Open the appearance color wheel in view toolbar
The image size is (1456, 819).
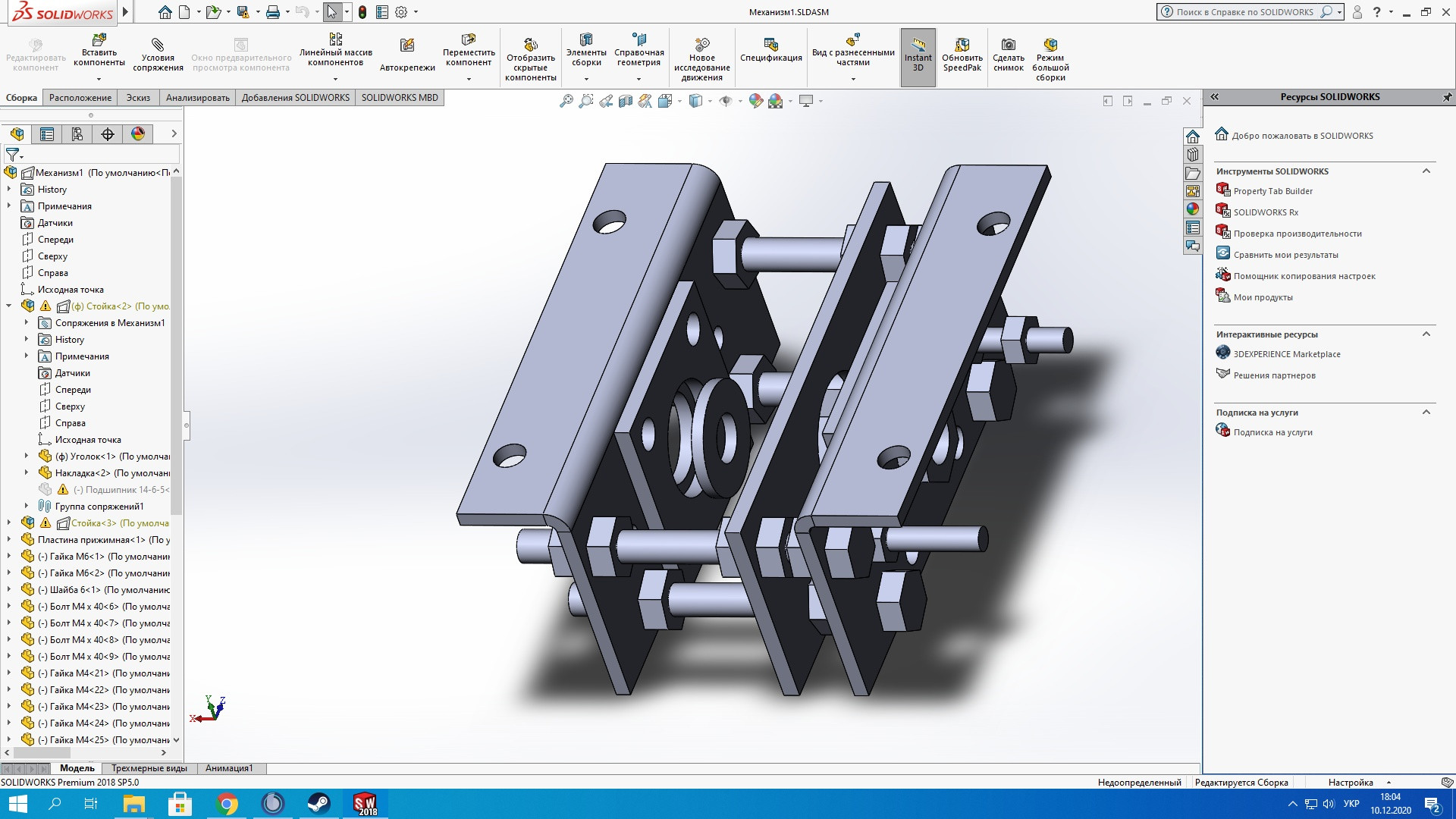point(755,101)
